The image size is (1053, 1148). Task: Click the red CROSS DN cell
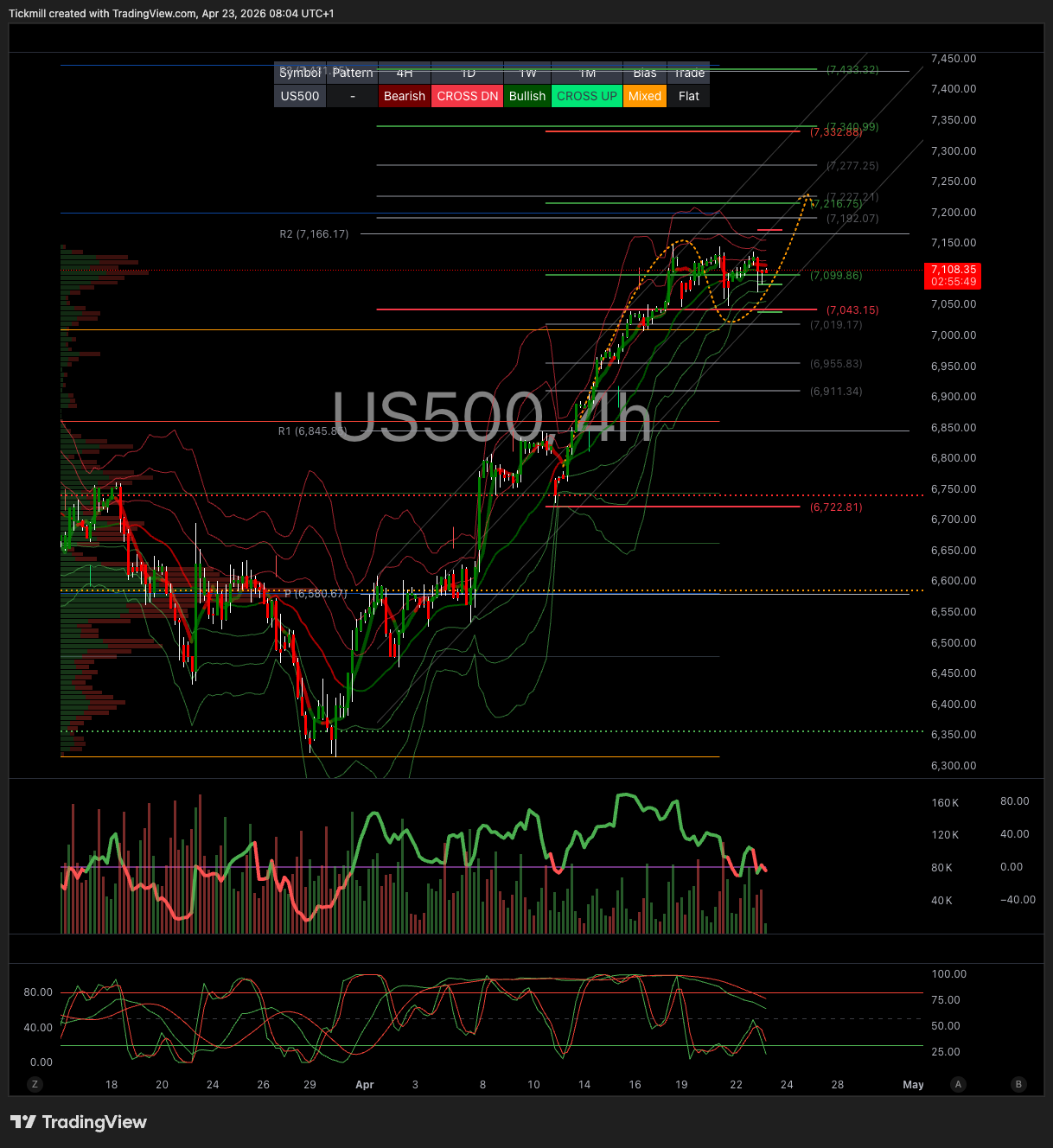[x=468, y=96]
